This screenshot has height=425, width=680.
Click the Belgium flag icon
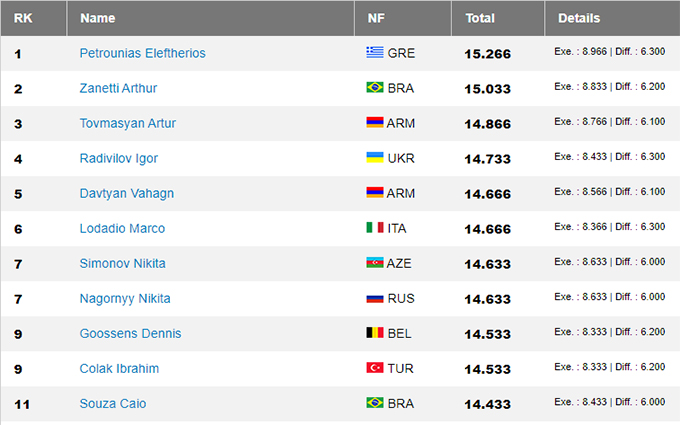375,333
